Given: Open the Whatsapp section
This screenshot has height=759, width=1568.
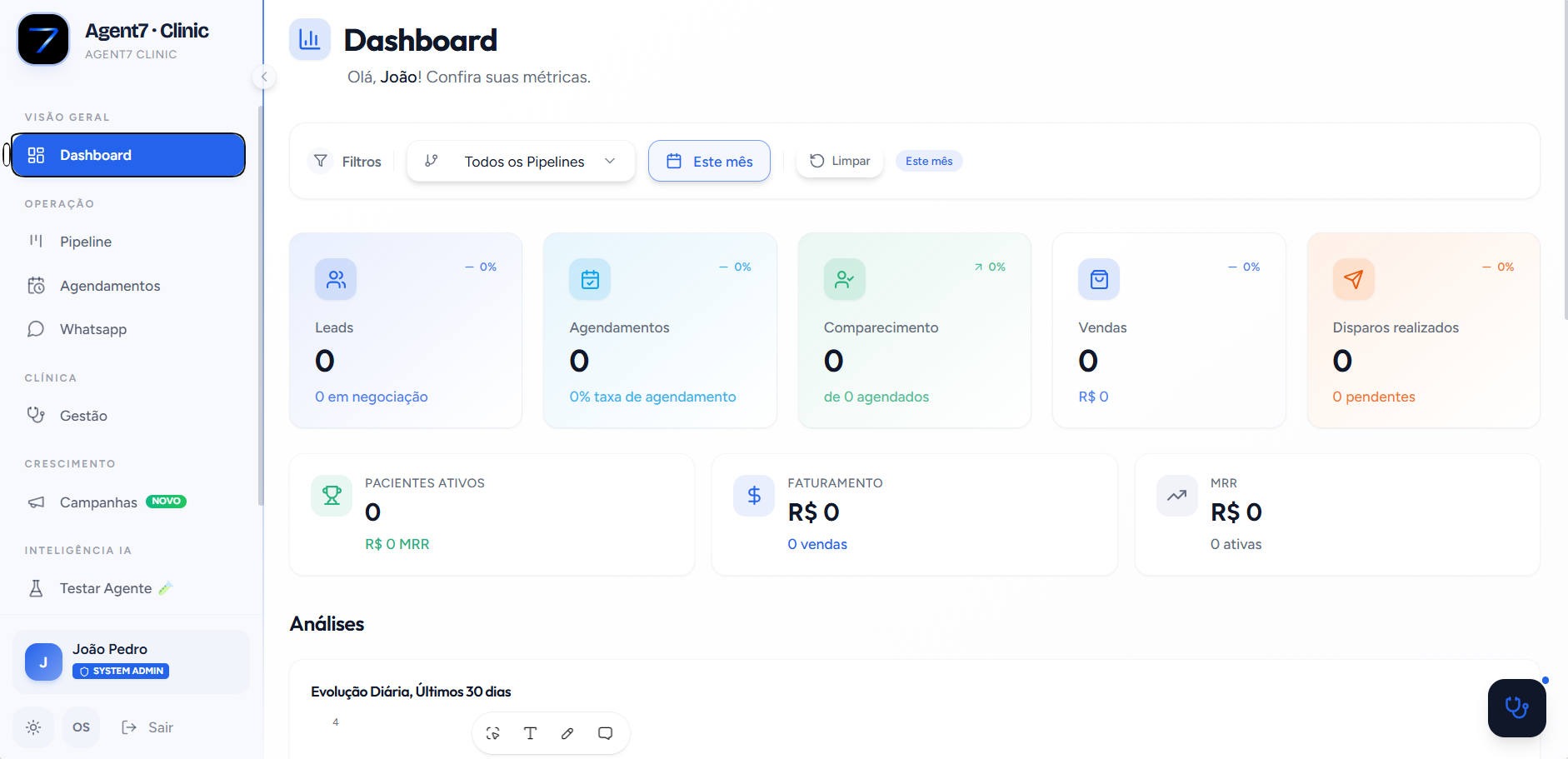Looking at the screenshot, I should [128, 329].
